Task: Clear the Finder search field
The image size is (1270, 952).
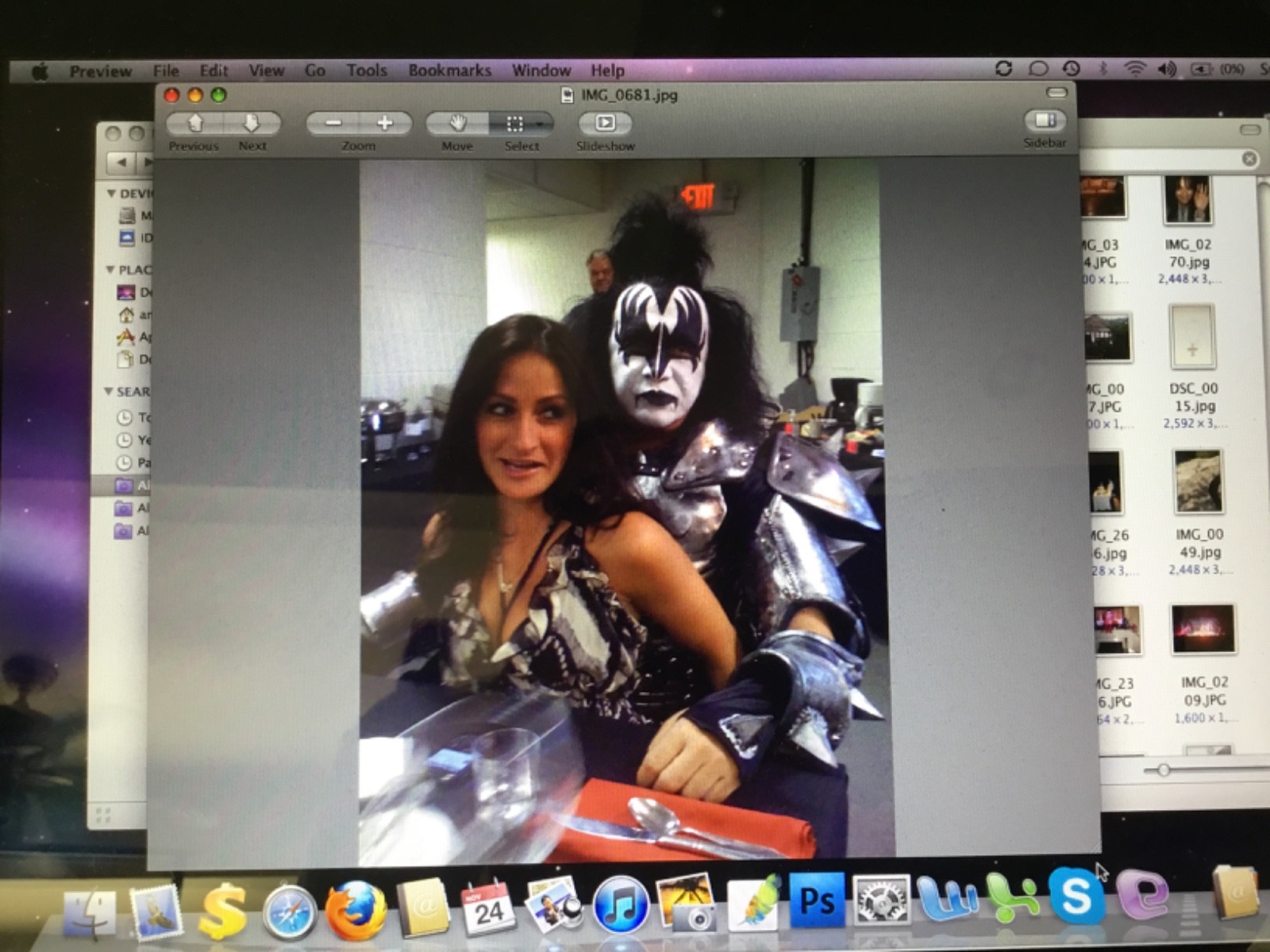Action: click(x=1249, y=159)
